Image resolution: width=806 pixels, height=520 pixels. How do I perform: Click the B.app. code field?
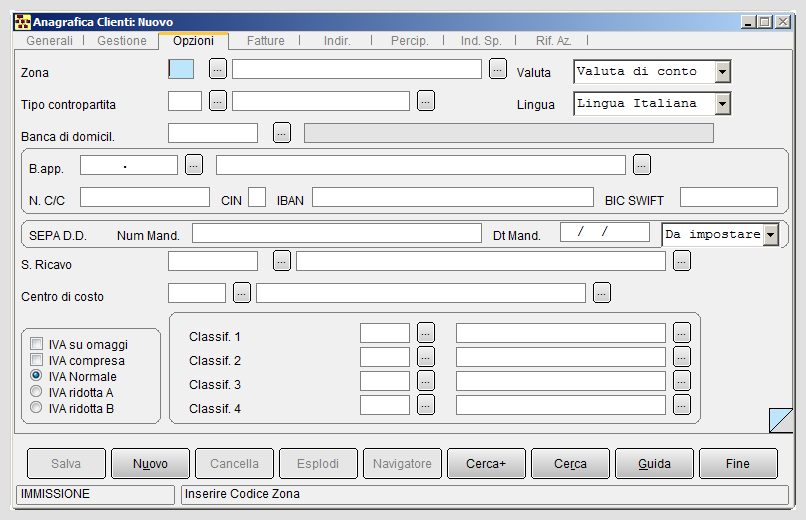point(129,165)
